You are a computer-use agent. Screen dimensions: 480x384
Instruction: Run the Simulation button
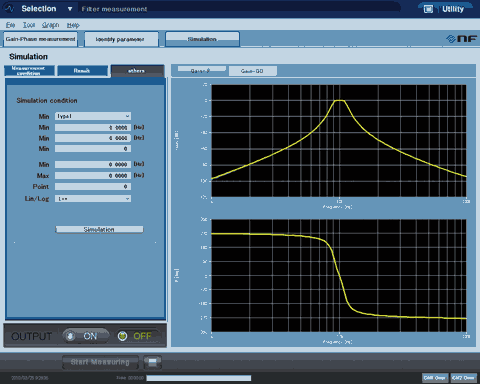coord(99,229)
